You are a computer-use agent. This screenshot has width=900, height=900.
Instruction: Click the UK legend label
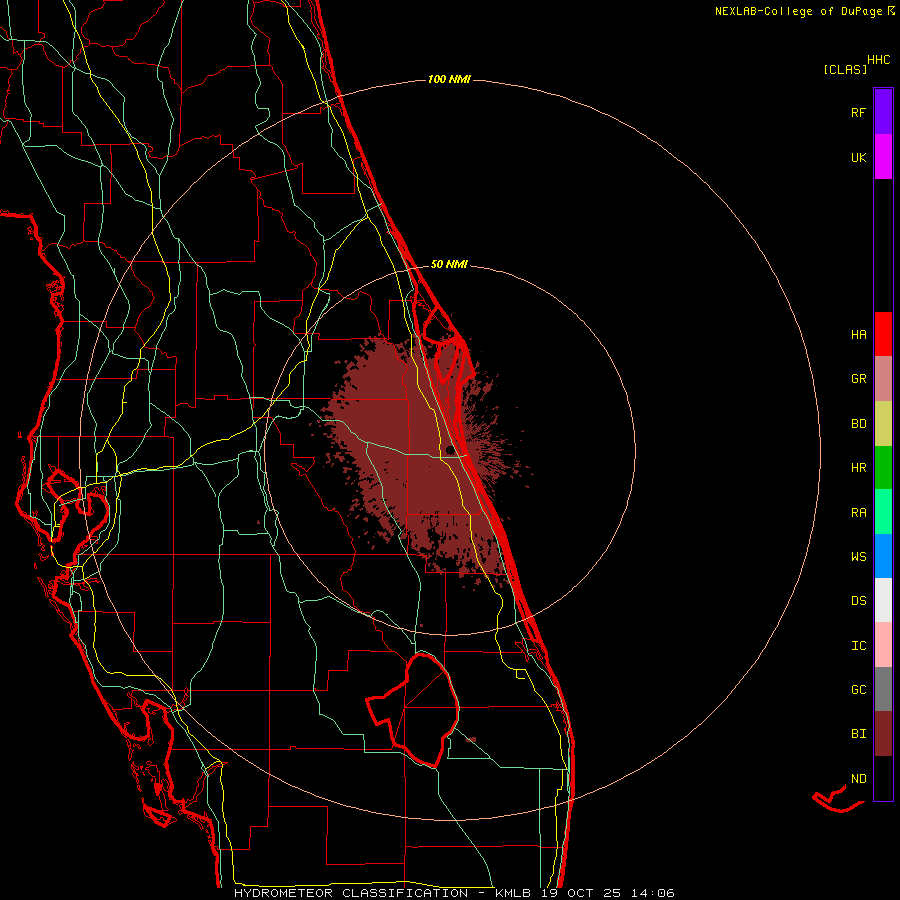[x=858, y=157]
